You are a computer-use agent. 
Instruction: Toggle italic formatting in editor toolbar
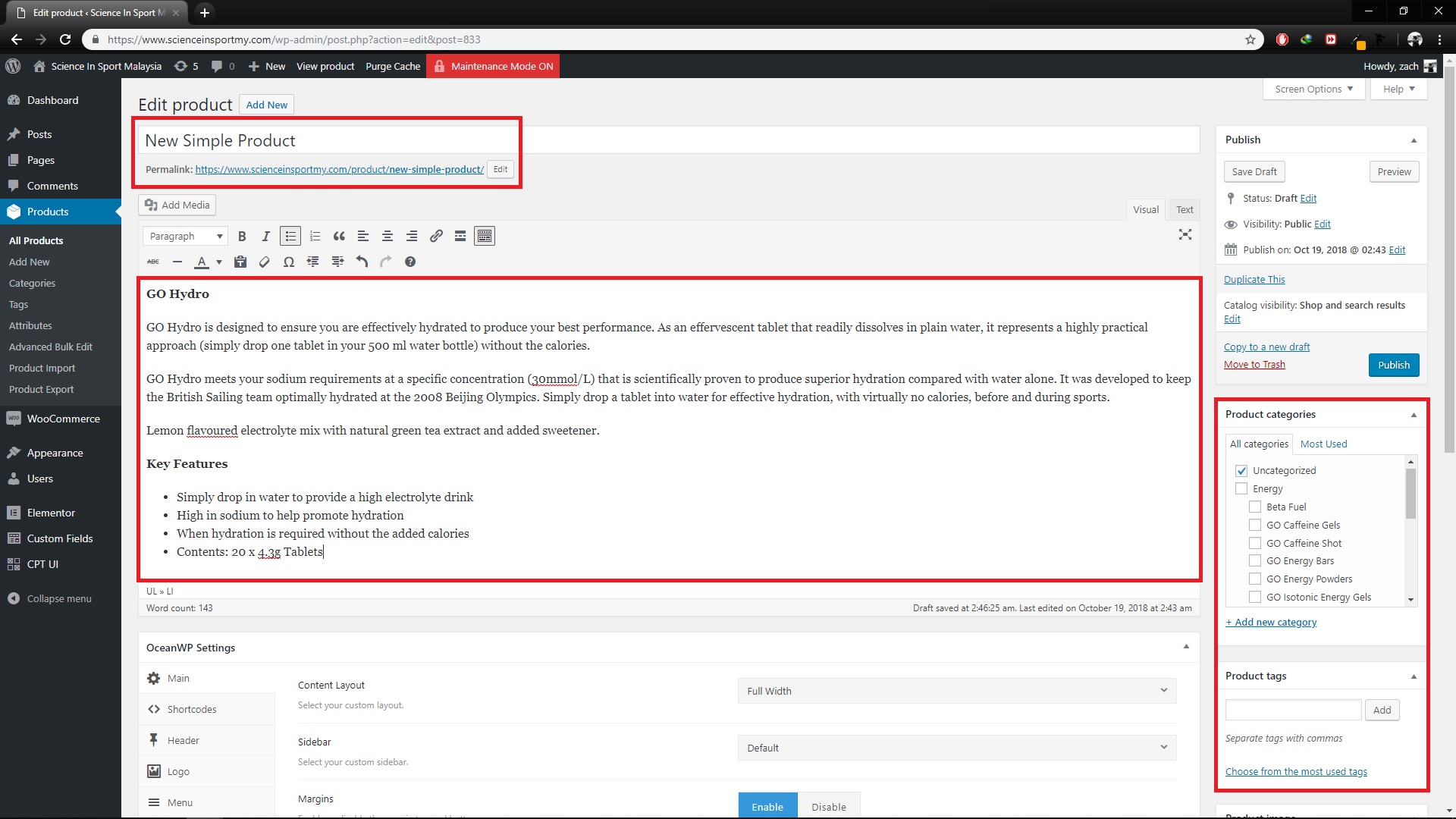click(266, 237)
